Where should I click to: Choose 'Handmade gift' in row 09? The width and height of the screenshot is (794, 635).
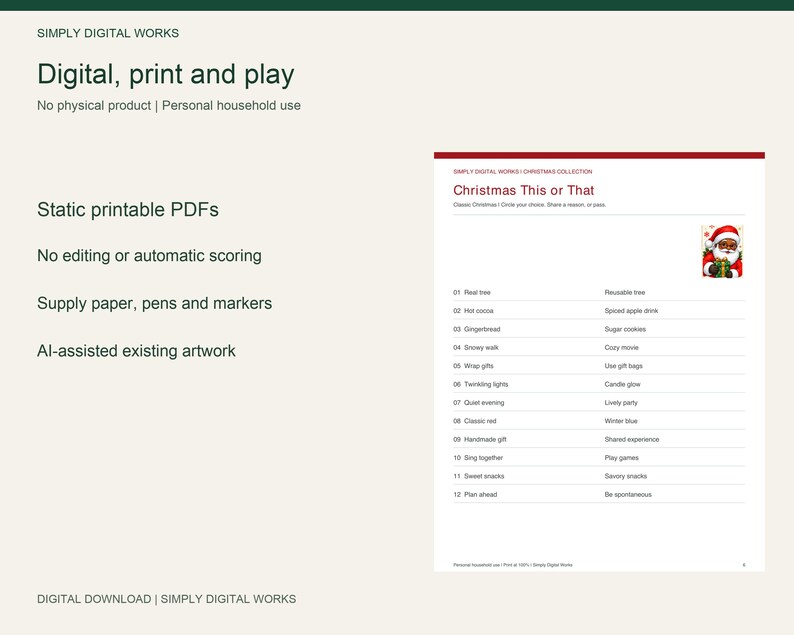click(485, 440)
